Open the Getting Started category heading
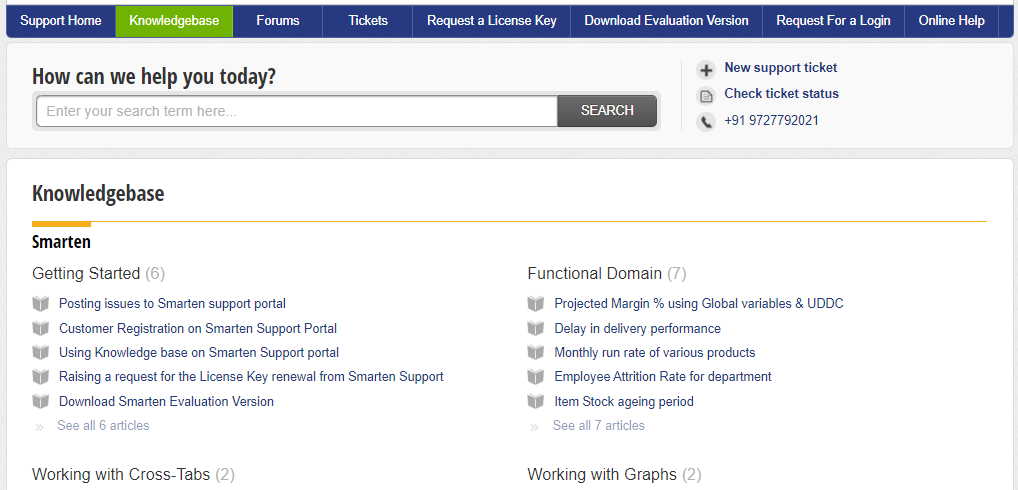 click(x=86, y=274)
